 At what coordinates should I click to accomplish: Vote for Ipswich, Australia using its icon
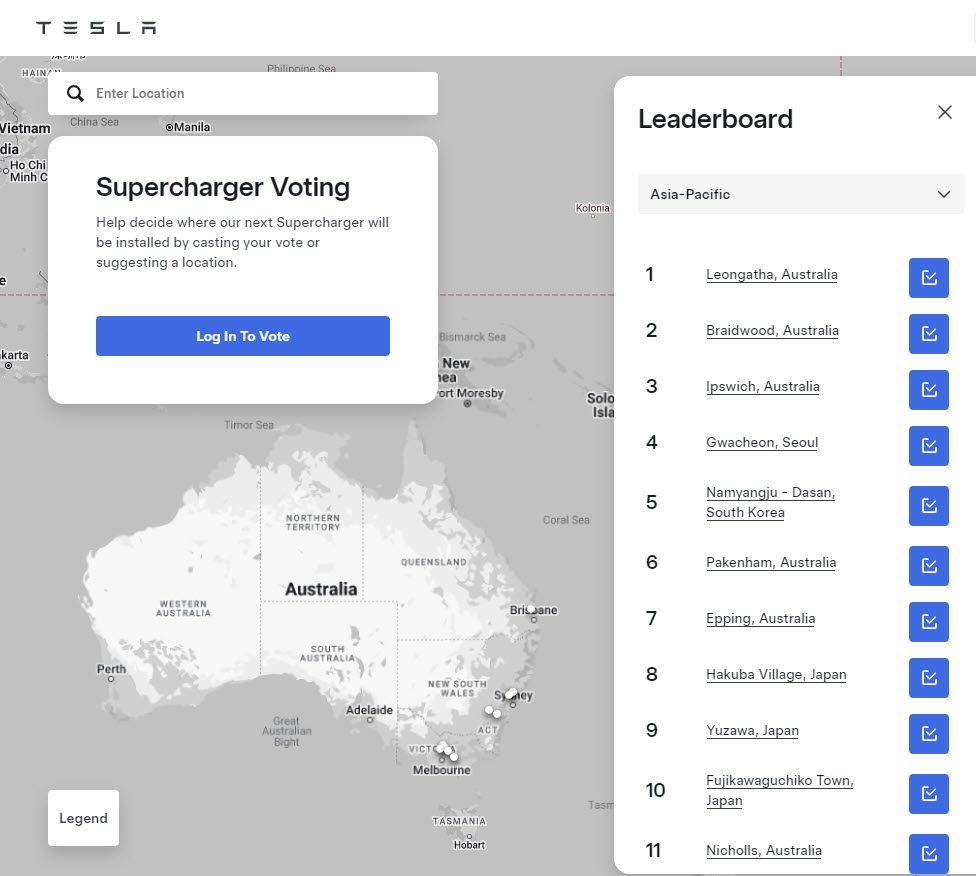point(928,390)
